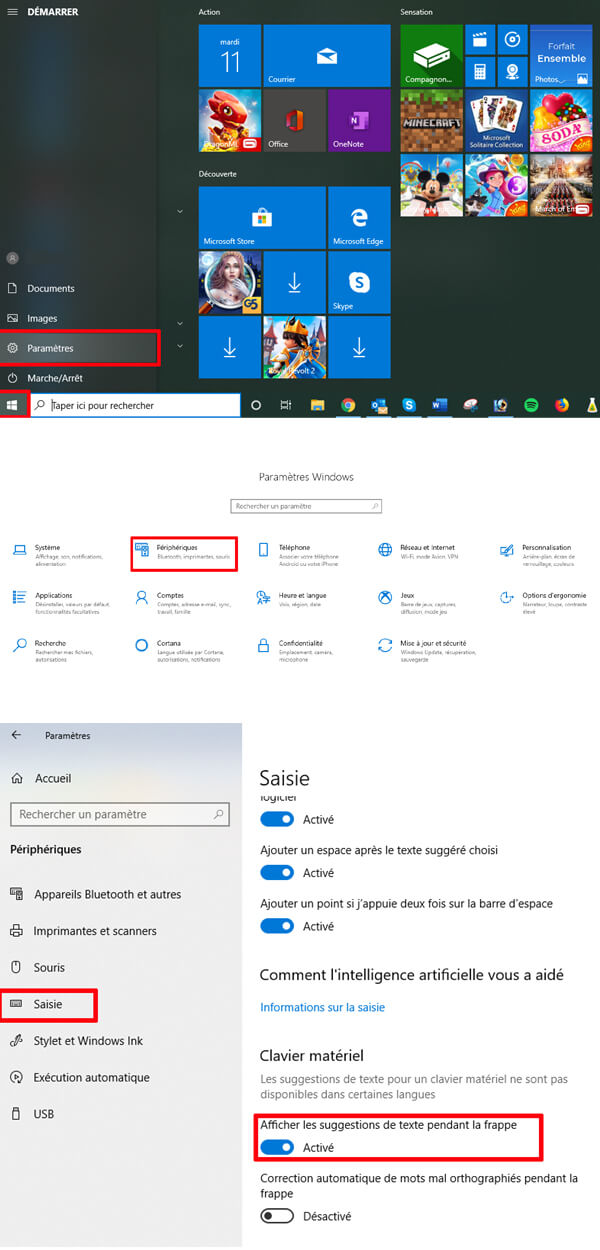Open File Explorer from taskbar
600x1250 pixels.
pyautogui.click(x=317, y=405)
